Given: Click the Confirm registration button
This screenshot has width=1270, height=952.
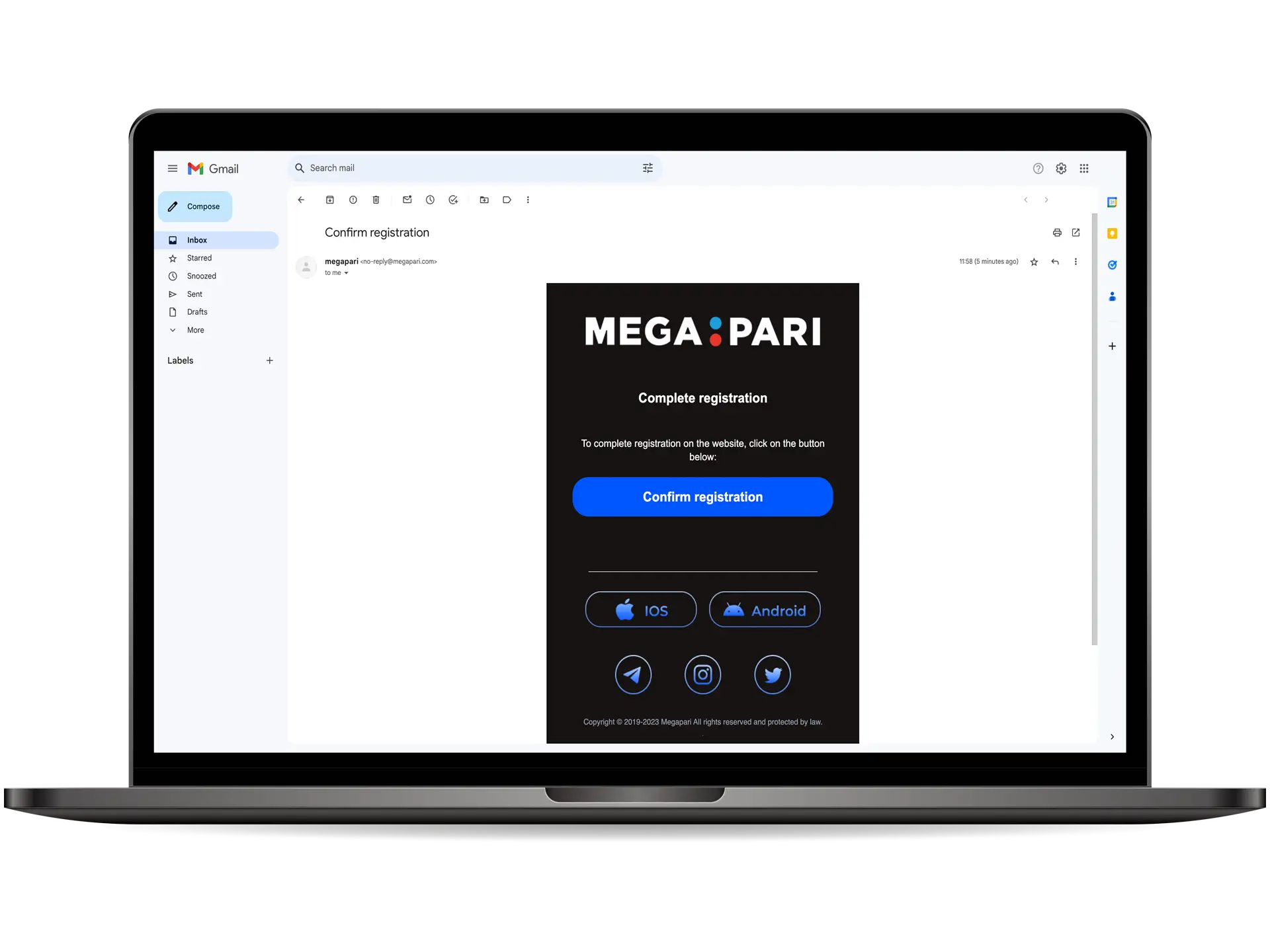Looking at the screenshot, I should 703,497.
